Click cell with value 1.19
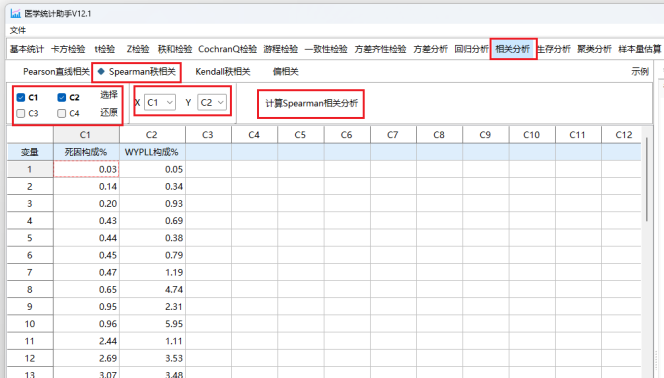Image resolution: width=664 pixels, height=378 pixels. 152,272
